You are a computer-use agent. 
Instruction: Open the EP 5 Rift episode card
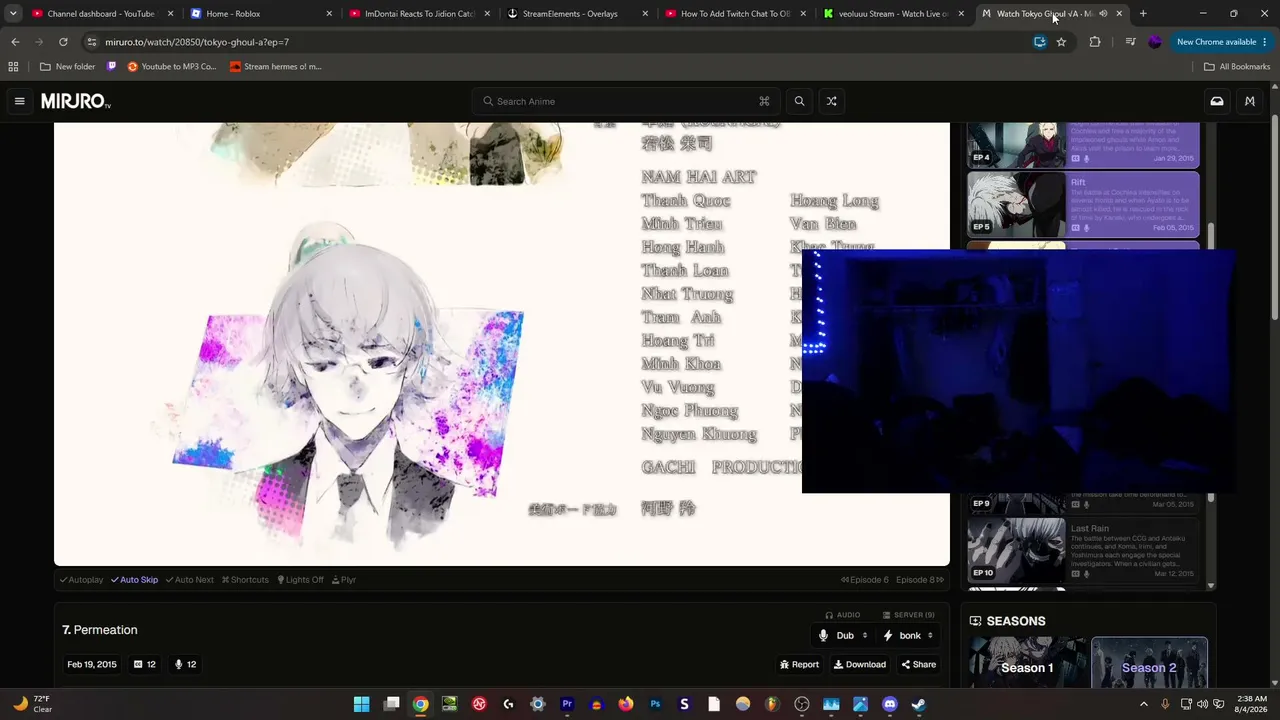(x=1083, y=204)
